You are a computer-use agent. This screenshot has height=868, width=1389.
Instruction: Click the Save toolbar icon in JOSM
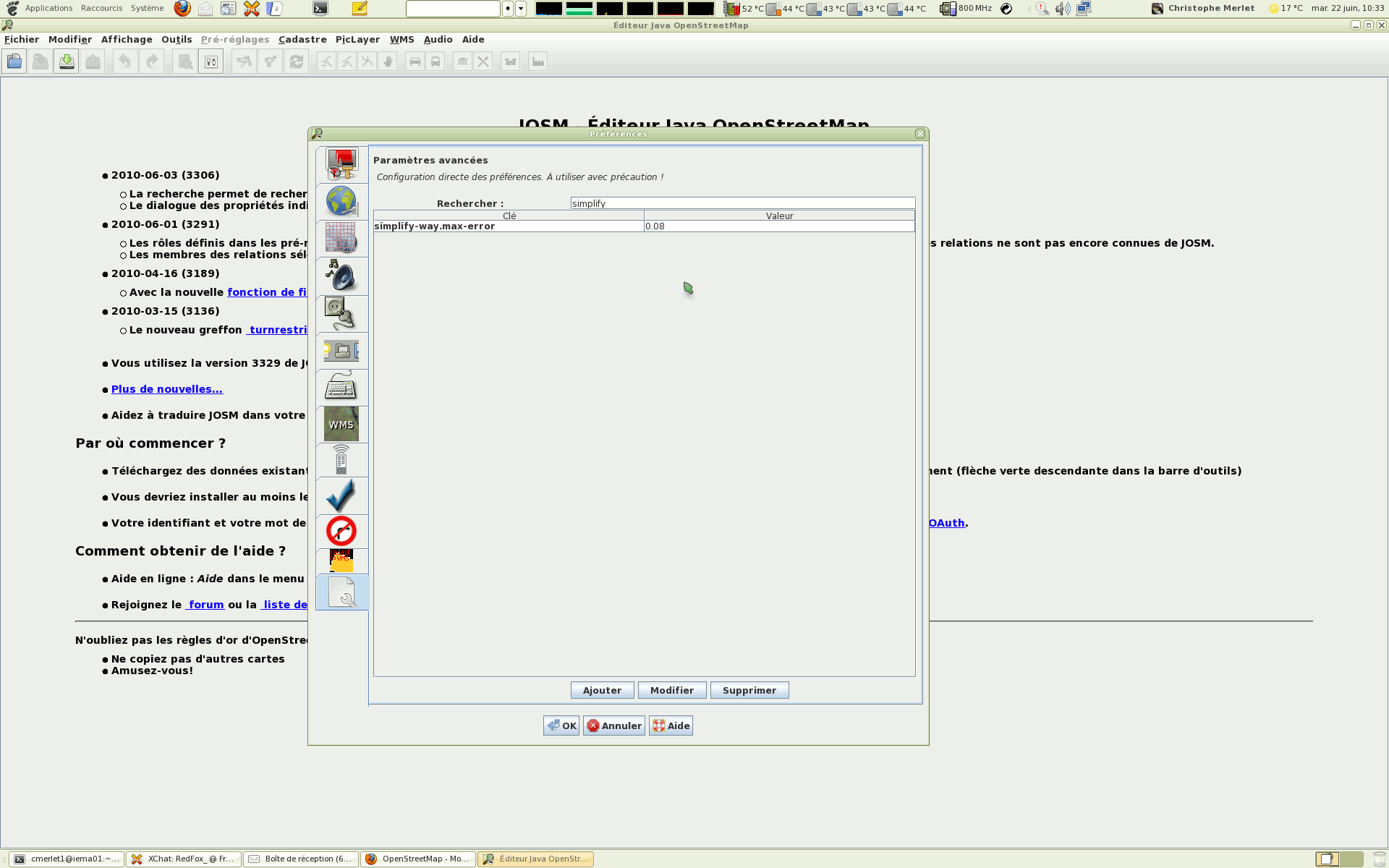click(40, 61)
